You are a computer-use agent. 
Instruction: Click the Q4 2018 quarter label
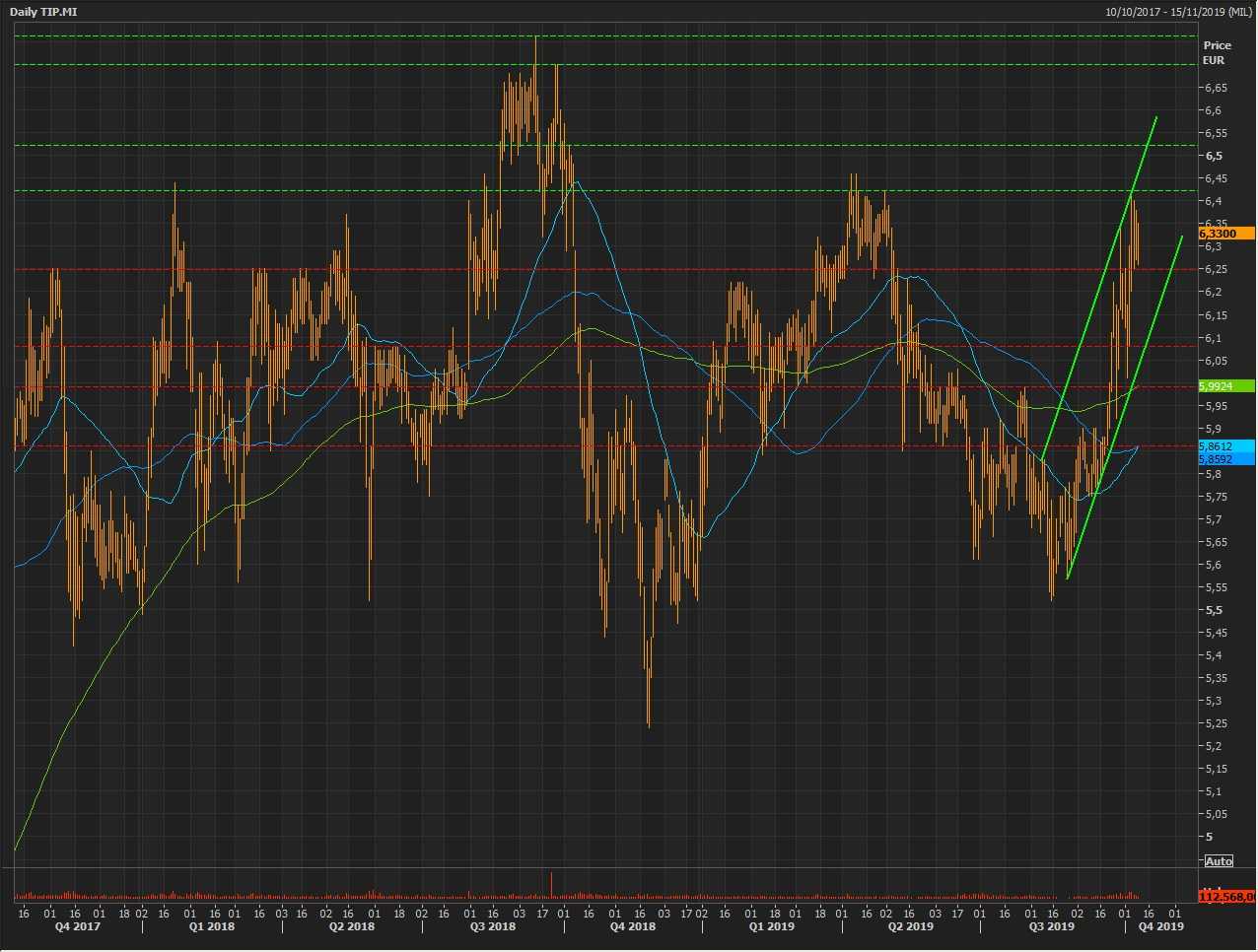632,926
